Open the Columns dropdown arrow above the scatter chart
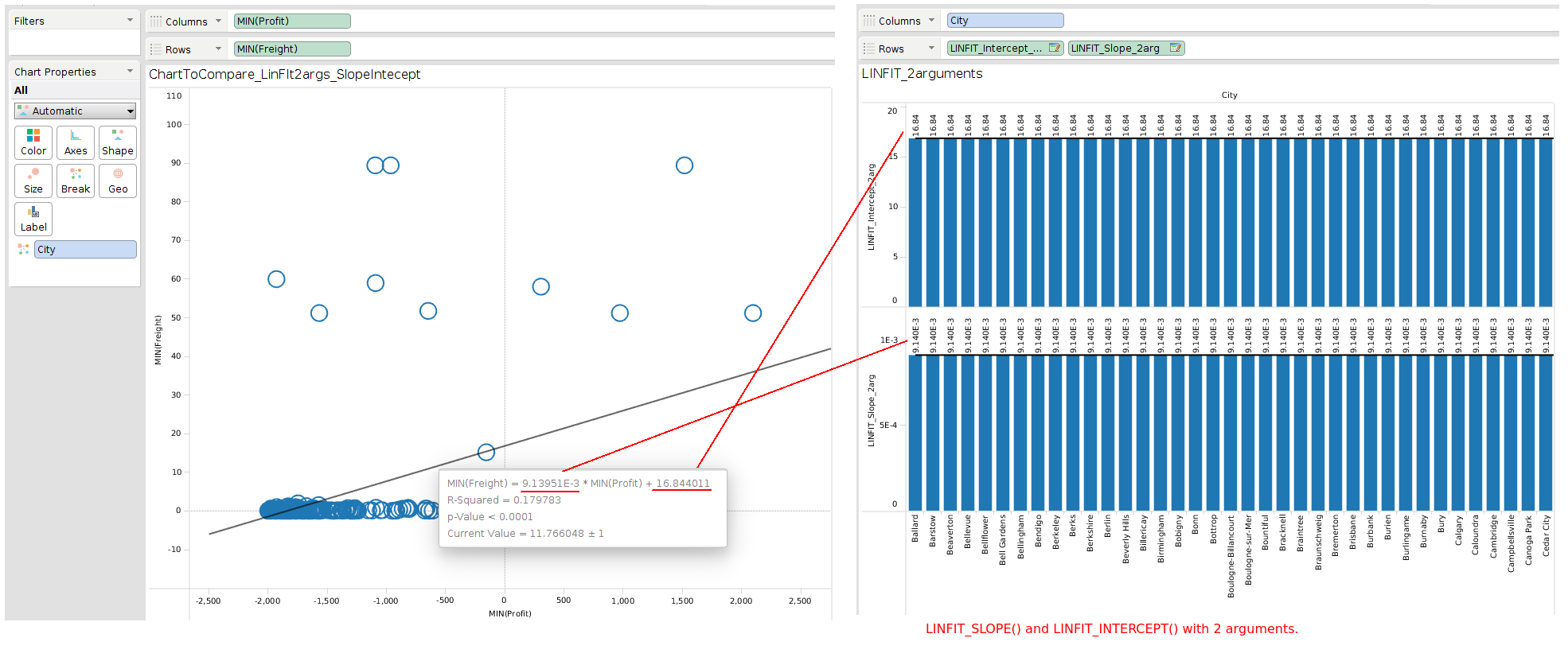The width and height of the screenshot is (1568, 661). pos(219,21)
